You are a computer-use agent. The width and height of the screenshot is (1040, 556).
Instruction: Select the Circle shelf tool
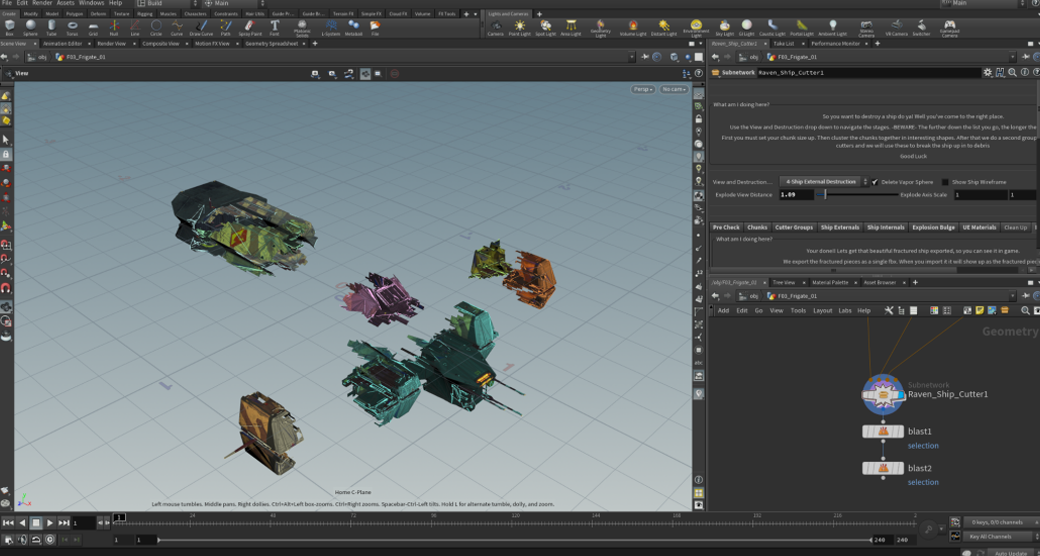pos(155,27)
